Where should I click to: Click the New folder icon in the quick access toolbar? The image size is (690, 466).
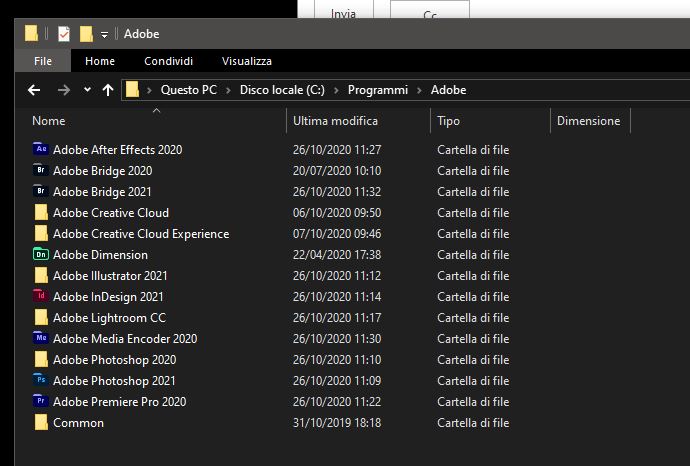(x=86, y=34)
